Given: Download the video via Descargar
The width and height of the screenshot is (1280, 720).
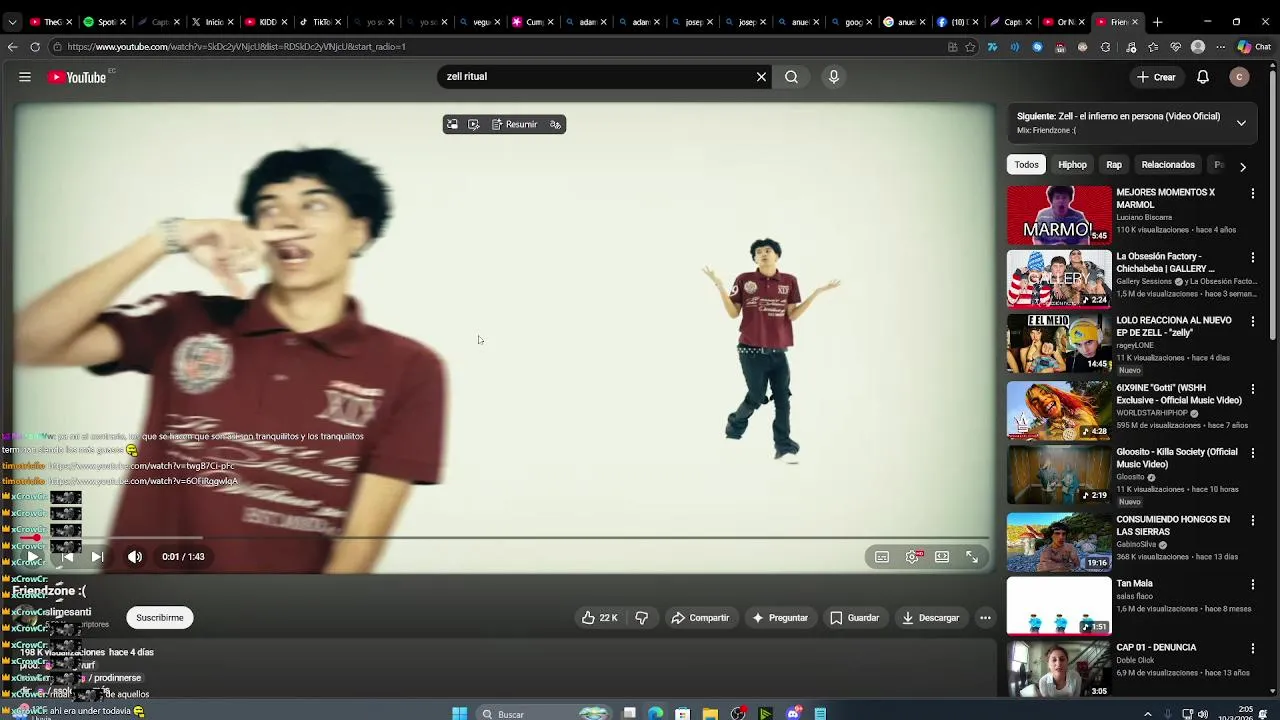Looking at the screenshot, I should 930,618.
